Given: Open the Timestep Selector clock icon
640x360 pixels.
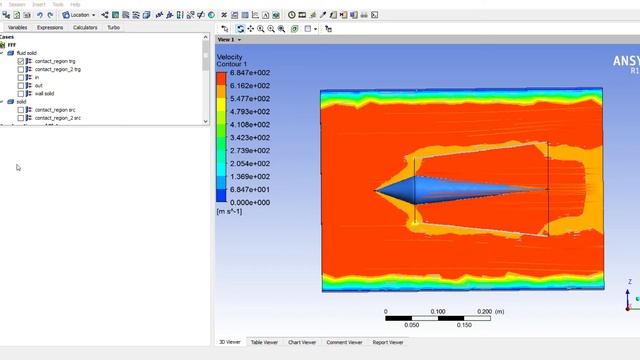Looking at the screenshot, I should [291, 15].
